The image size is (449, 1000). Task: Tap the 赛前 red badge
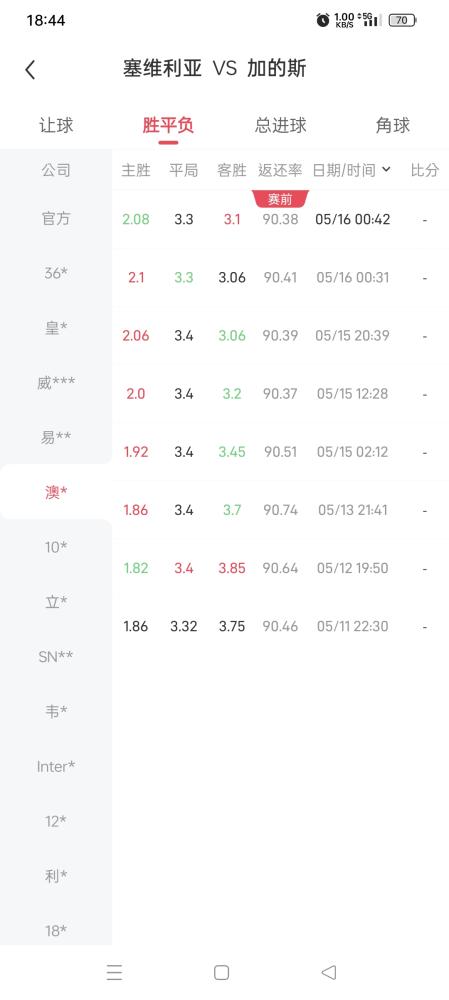(x=280, y=199)
